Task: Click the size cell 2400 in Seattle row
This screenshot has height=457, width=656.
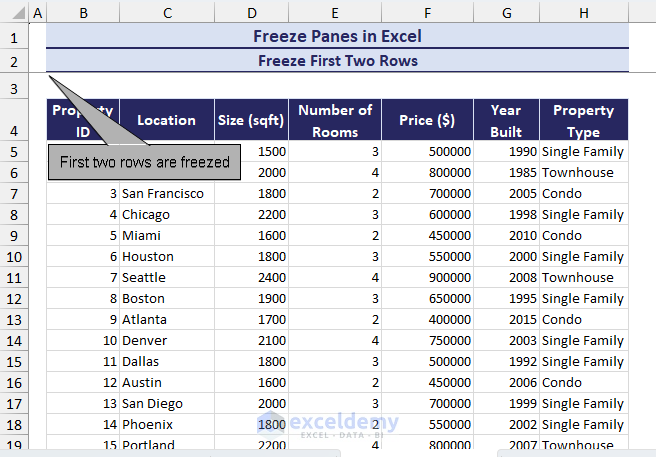Action: tap(251, 277)
